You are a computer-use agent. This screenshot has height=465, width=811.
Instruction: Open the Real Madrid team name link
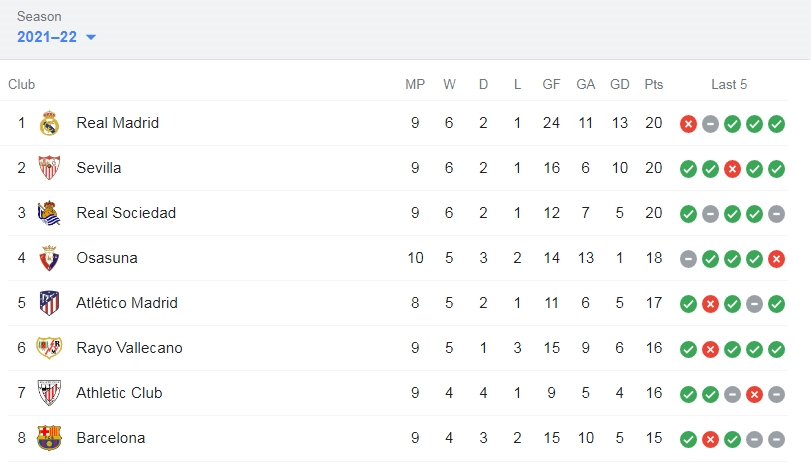pyautogui.click(x=117, y=123)
